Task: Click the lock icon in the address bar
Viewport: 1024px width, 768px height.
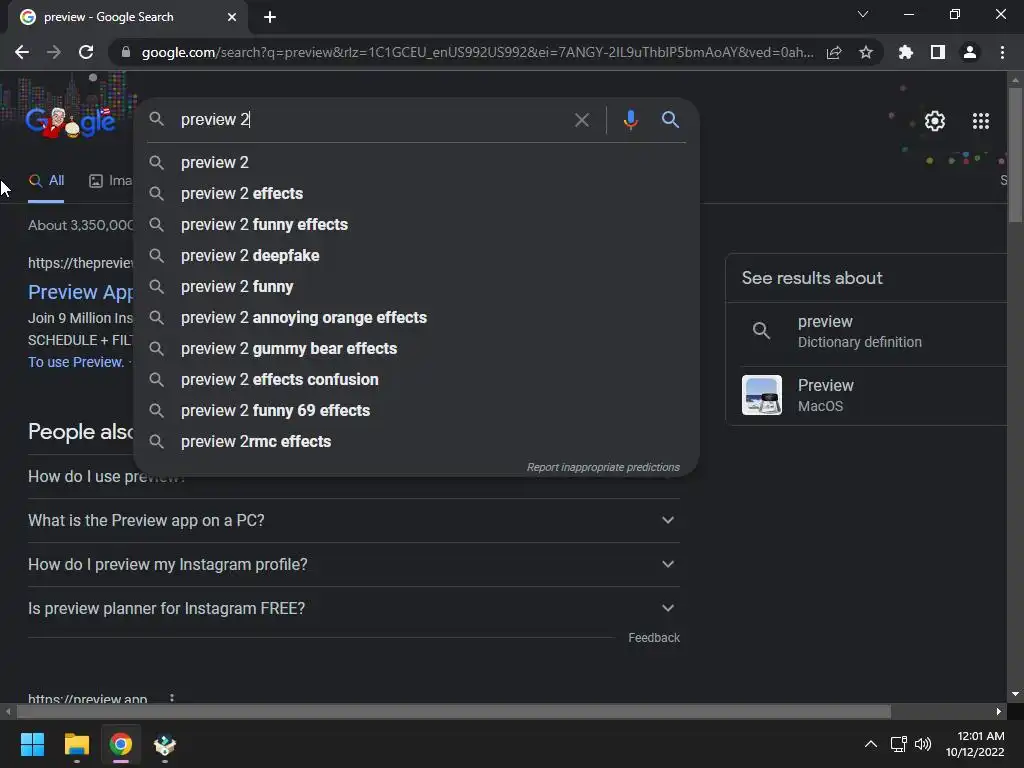Action: pyautogui.click(x=126, y=52)
